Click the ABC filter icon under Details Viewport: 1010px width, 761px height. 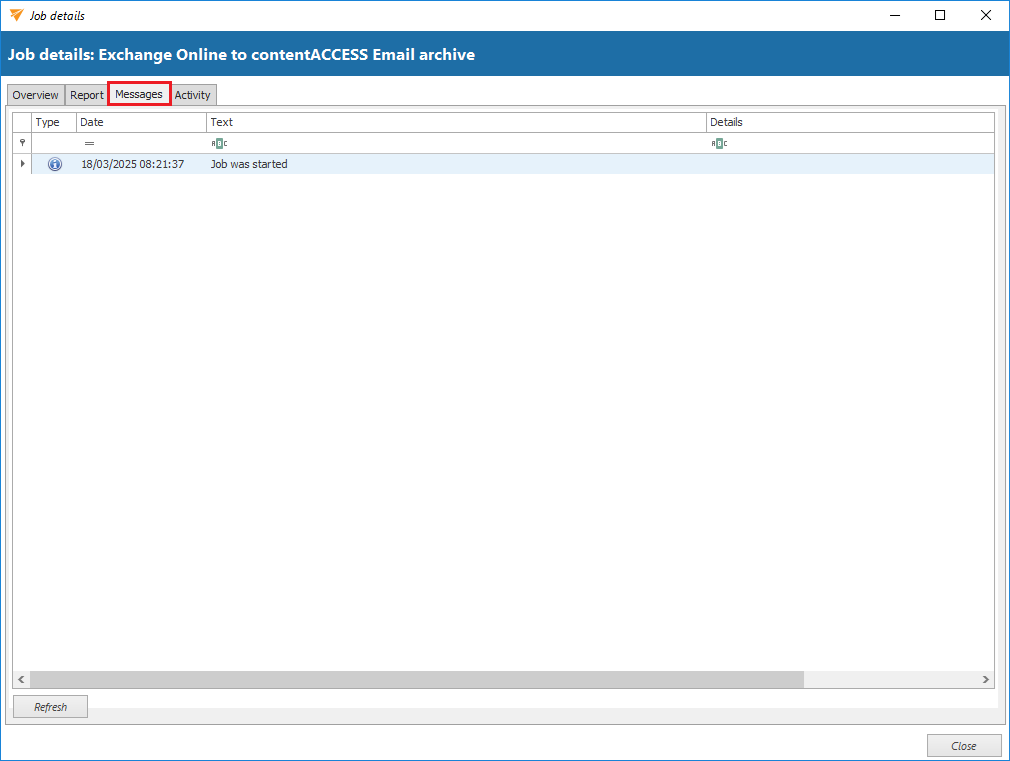point(719,144)
